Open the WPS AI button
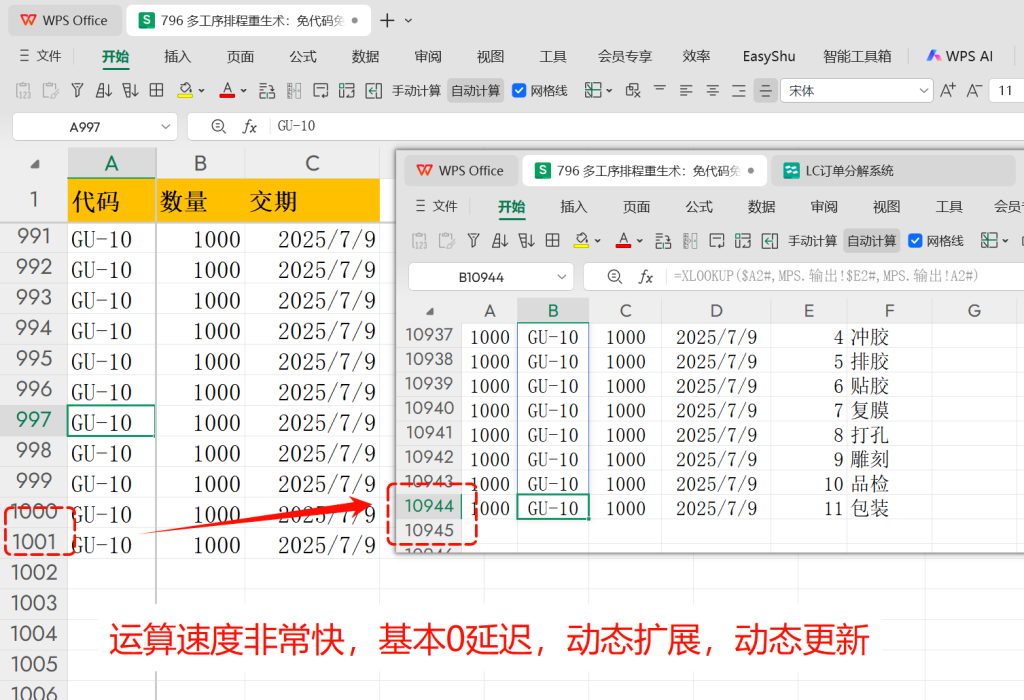Screen dimensions: 1024x700 pos(960,56)
